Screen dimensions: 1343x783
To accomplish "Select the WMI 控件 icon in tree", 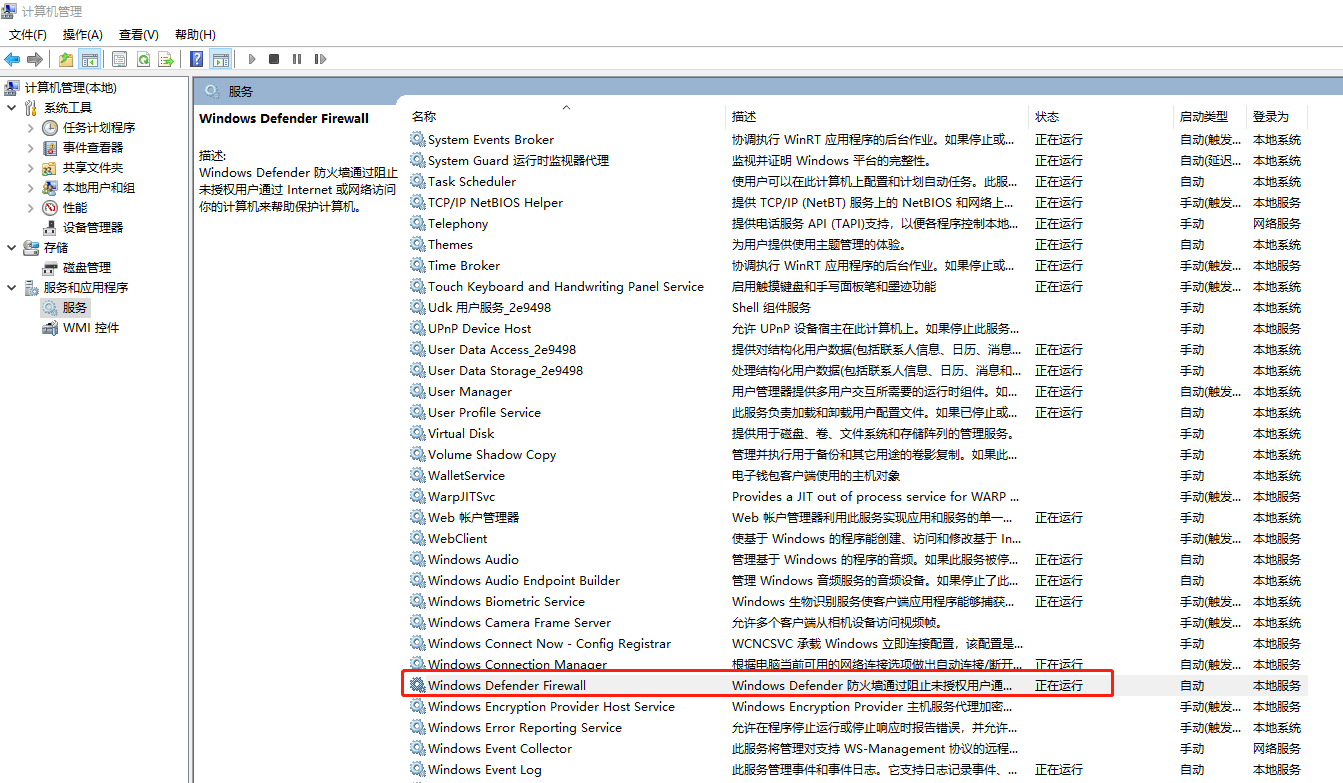I will [50, 328].
